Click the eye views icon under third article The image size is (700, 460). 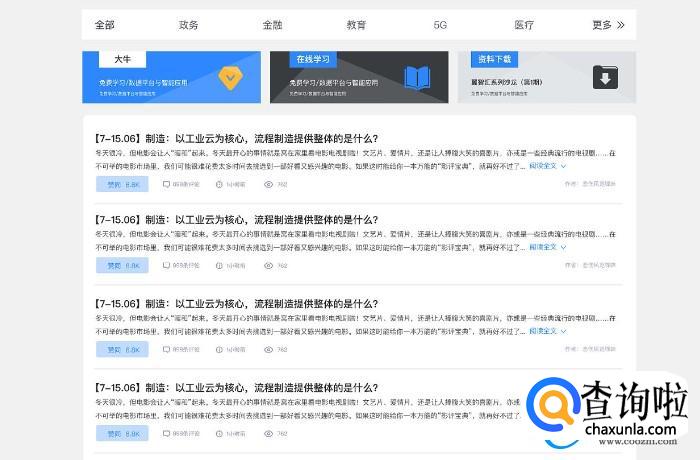point(268,350)
